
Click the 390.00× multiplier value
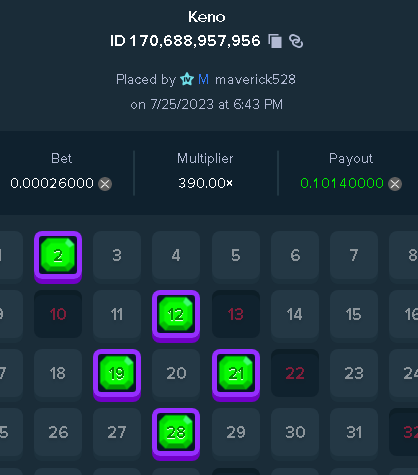(205, 183)
